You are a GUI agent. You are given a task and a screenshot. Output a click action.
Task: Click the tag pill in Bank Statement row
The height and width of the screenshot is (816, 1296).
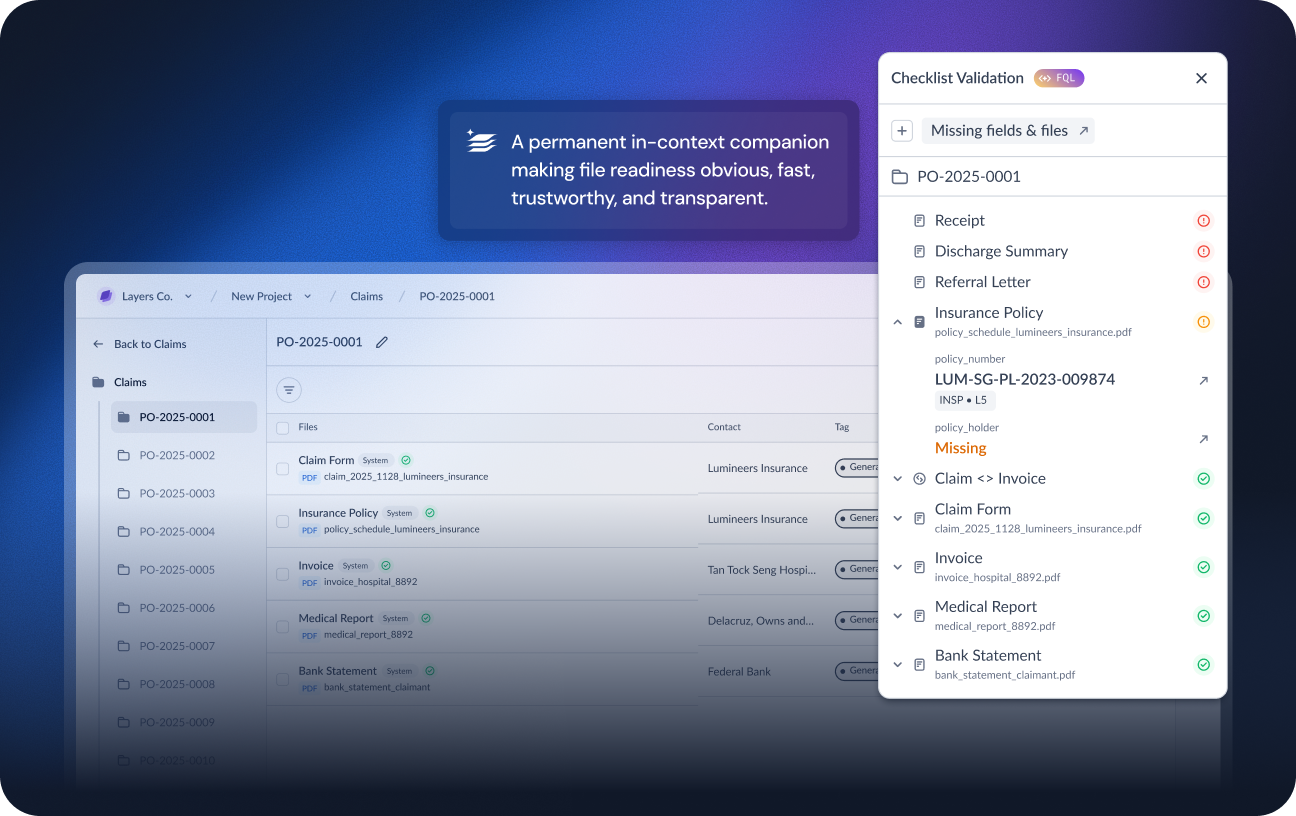tap(857, 671)
